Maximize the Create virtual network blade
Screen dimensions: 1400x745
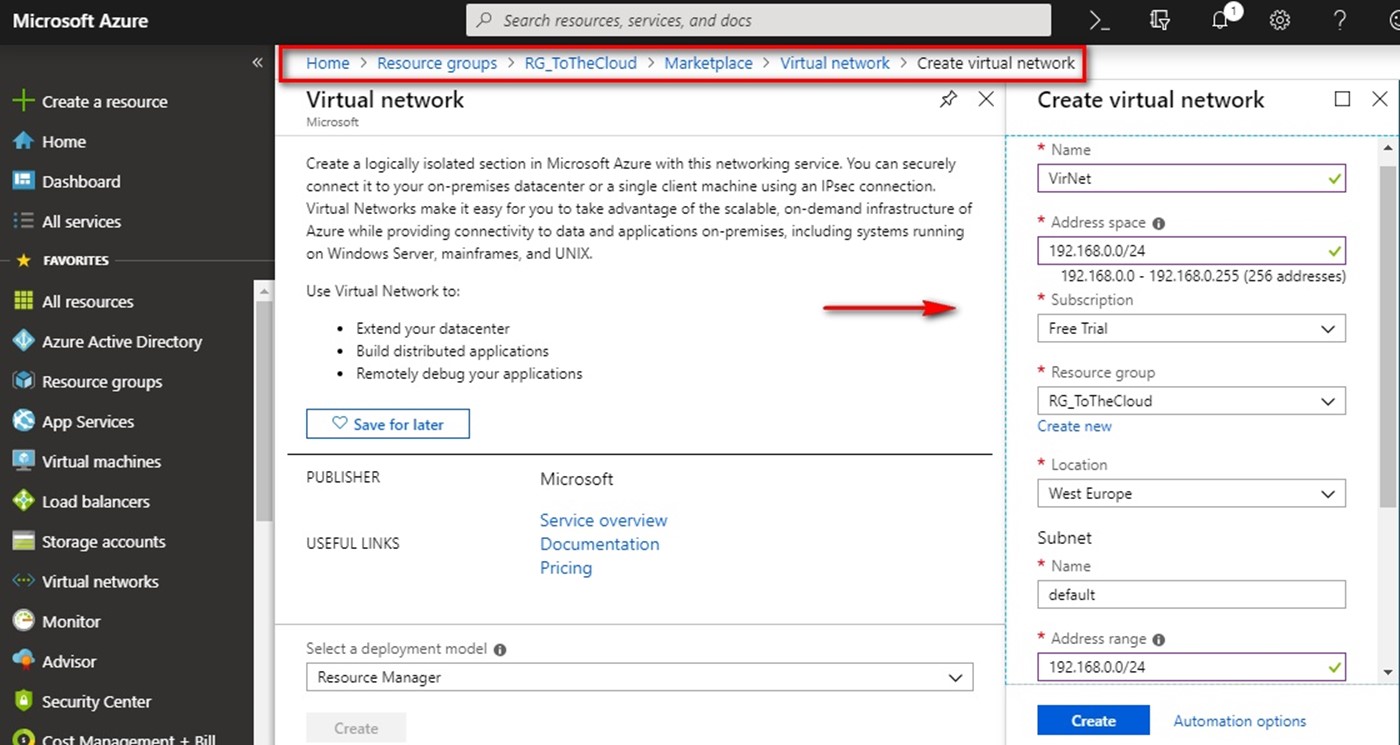click(1342, 99)
